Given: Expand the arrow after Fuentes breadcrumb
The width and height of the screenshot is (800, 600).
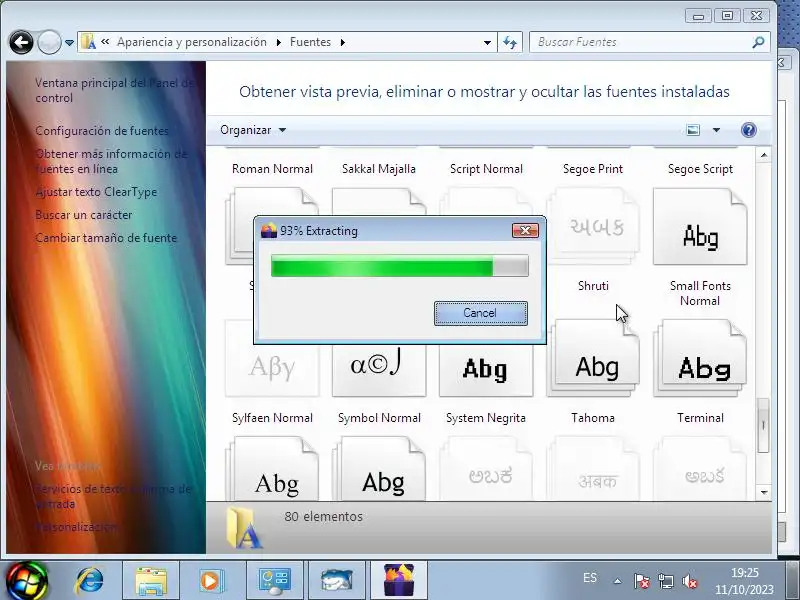Looking at the screenshot, I should click(342, 42).
